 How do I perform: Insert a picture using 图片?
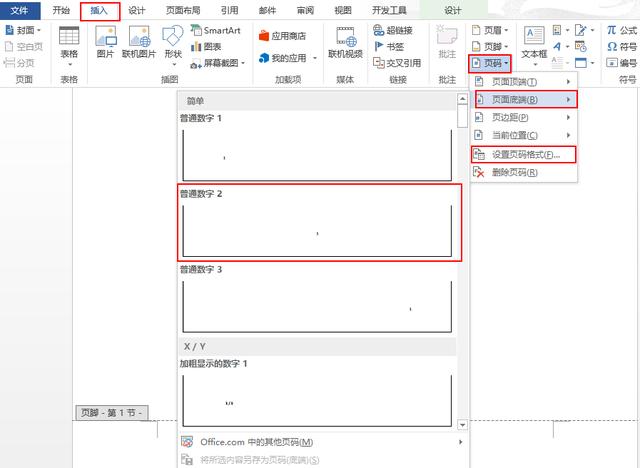coord(105,42)
